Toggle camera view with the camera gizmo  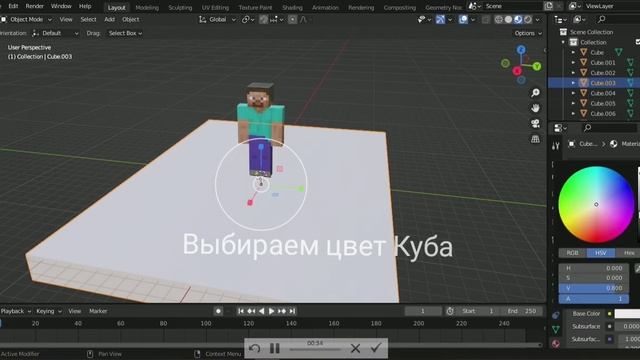pyautogui.click(x=535, y=123)
